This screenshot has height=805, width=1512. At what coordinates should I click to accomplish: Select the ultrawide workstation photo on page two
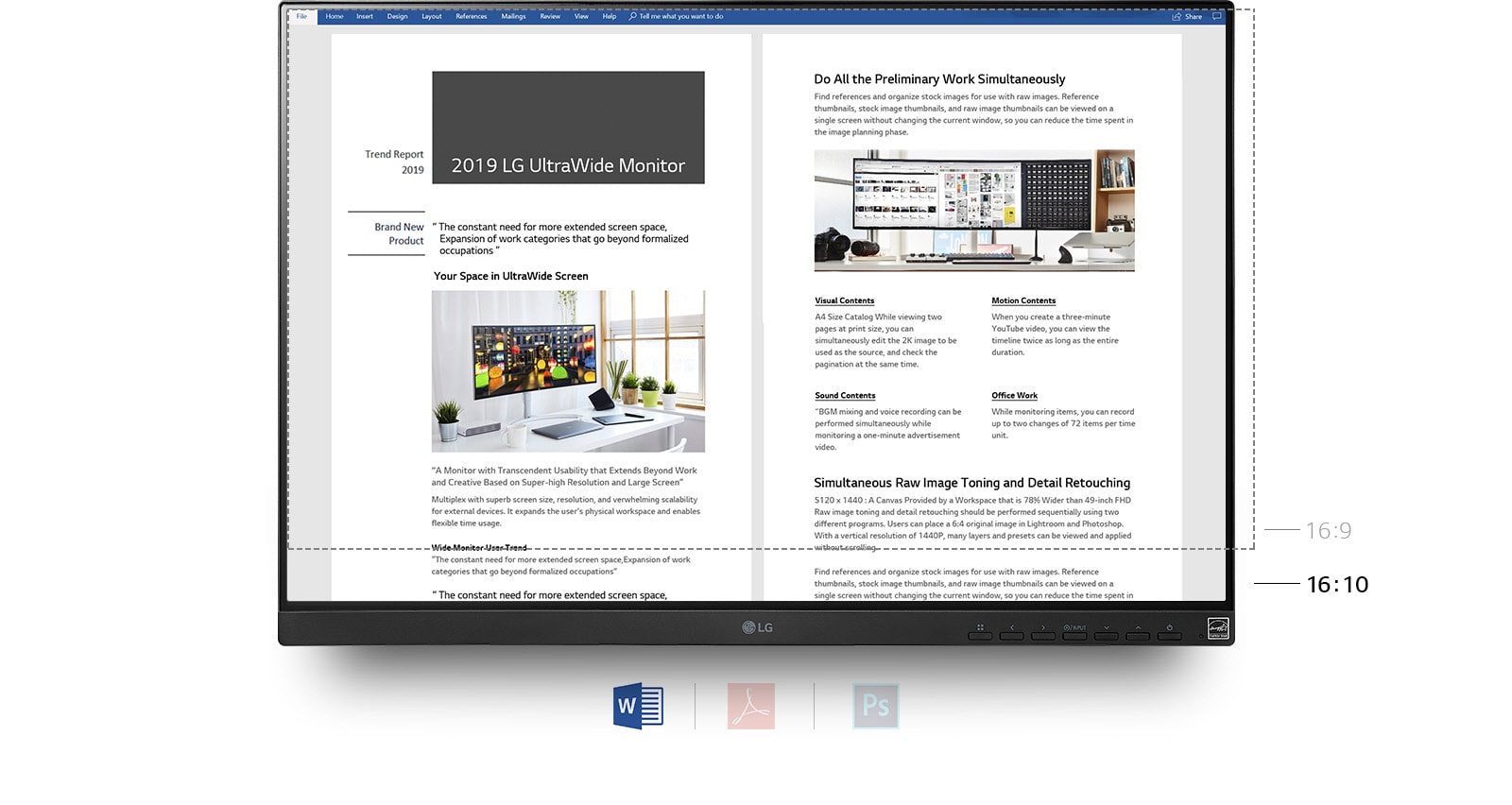point(974,211)
